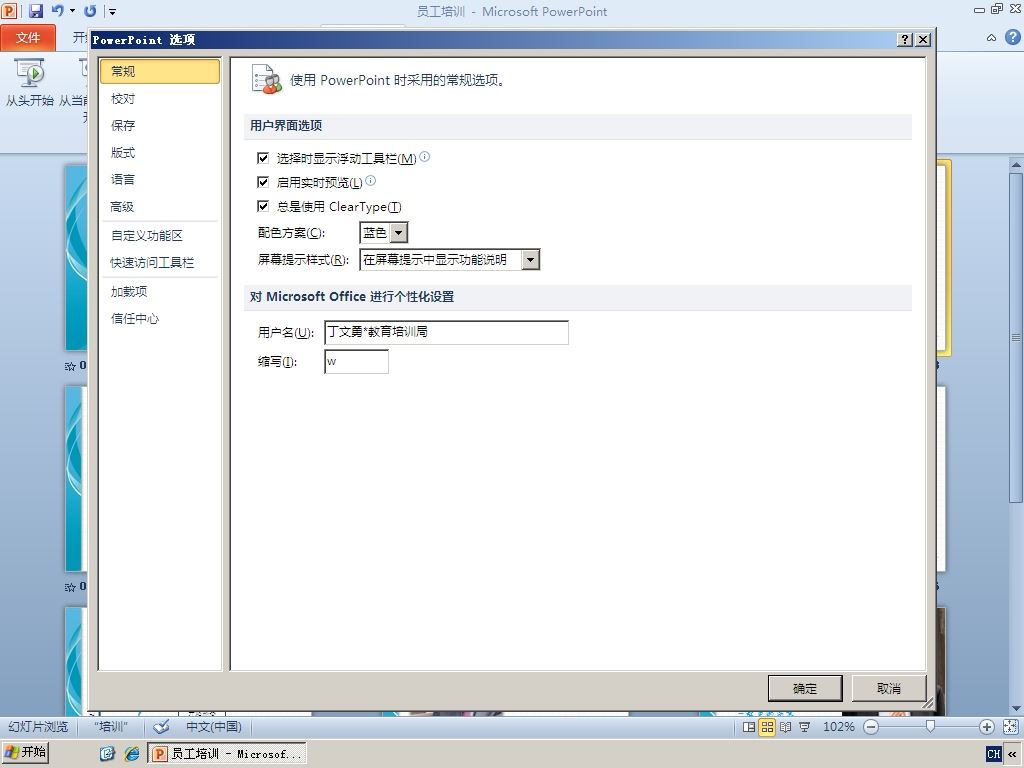The image size is (1024, 768).
Task: Click the info icon beside 选择时显示浮动工具栏
Action: click(424, 157)
